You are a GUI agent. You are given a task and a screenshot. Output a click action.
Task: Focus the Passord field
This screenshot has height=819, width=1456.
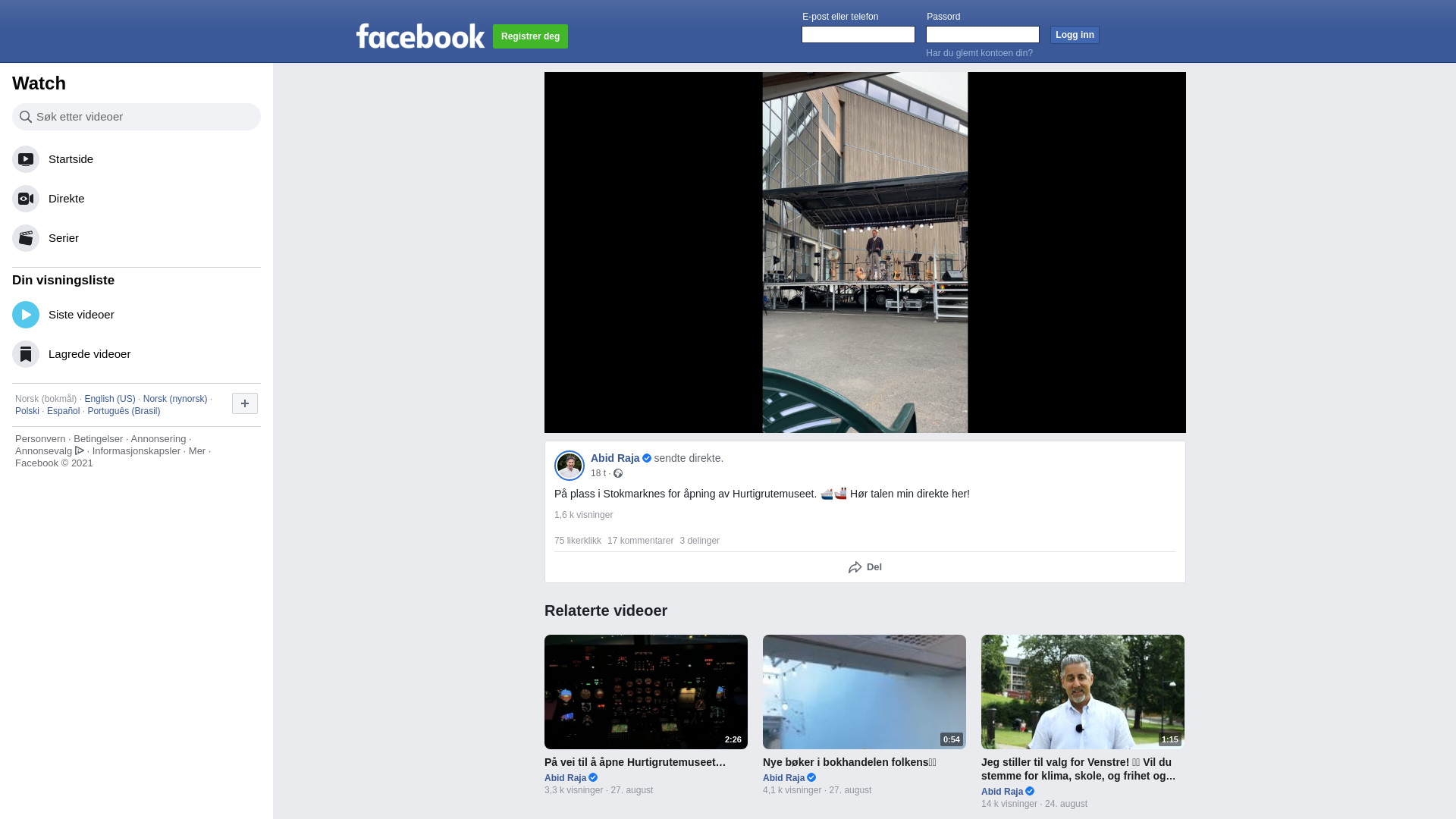983,35
